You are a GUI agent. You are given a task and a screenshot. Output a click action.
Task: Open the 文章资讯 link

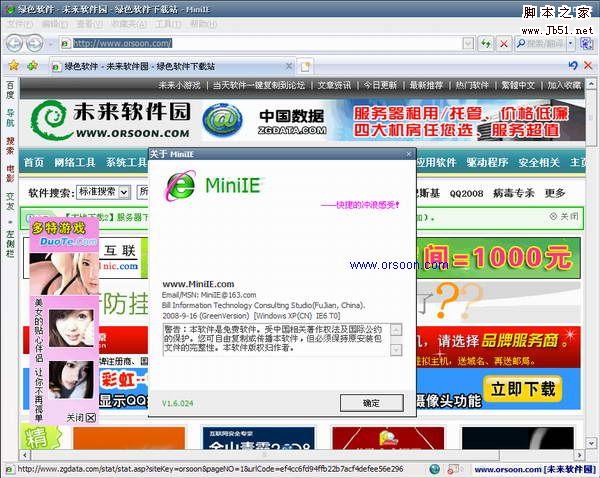334,85
